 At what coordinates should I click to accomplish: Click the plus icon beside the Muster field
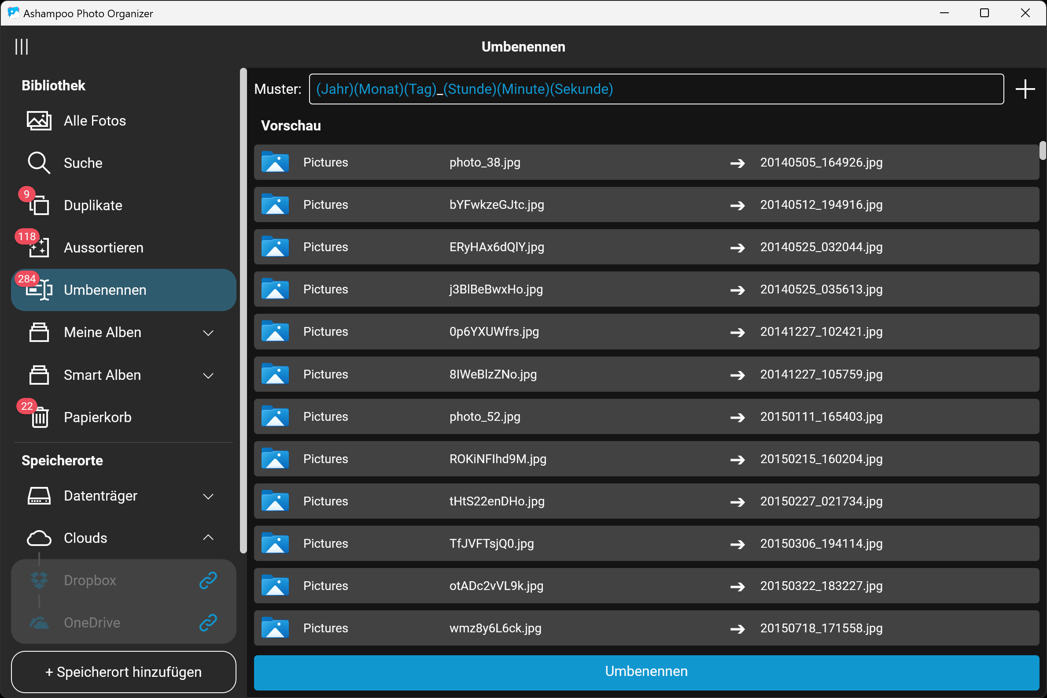point(1025,89)
